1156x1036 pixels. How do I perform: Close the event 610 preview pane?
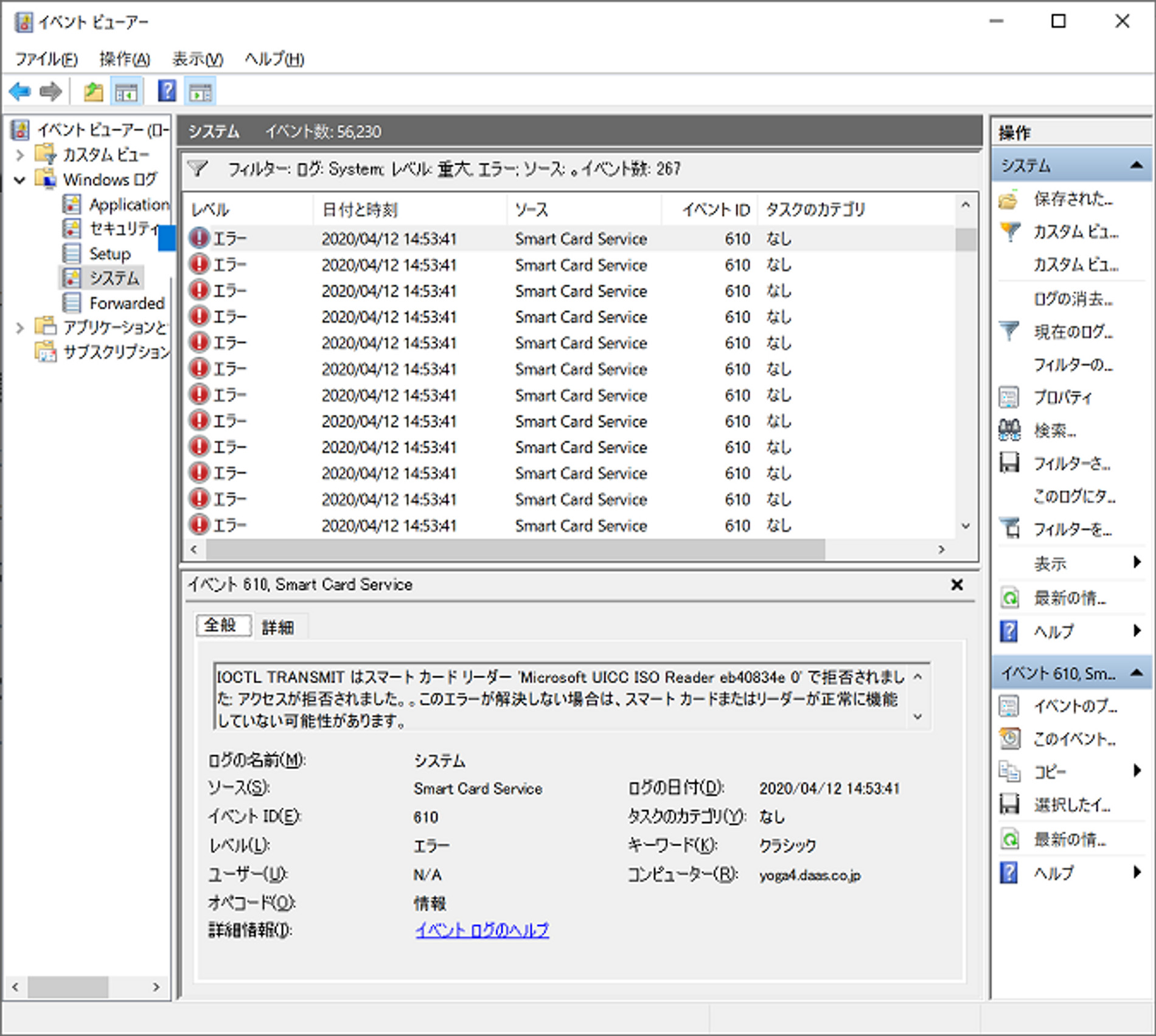[x=957, y=585]
